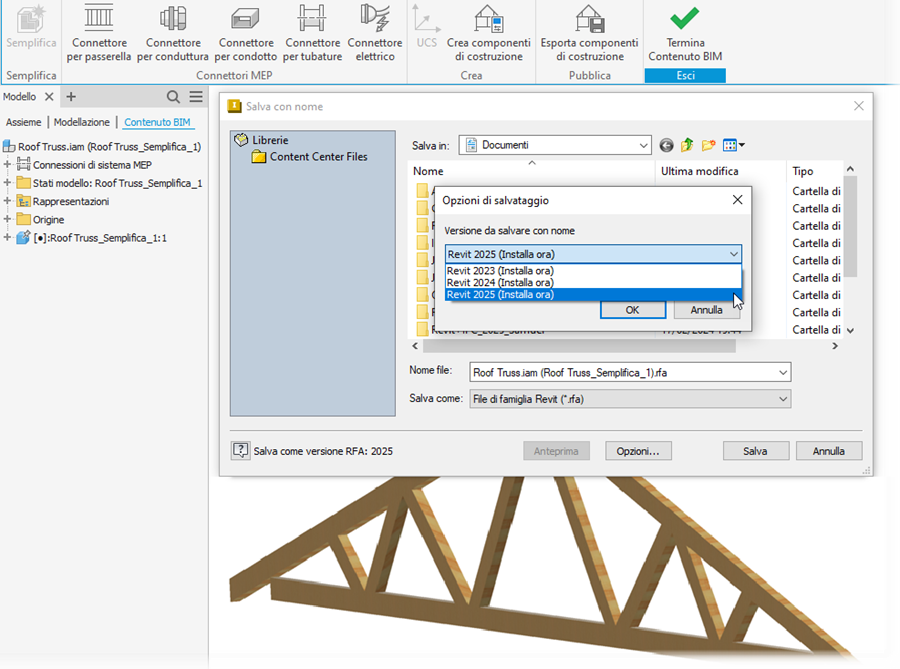This screenshot has width=900, height=669.
Task: Open search in the Modello browser panel
Action: click(x=173, y=97)
